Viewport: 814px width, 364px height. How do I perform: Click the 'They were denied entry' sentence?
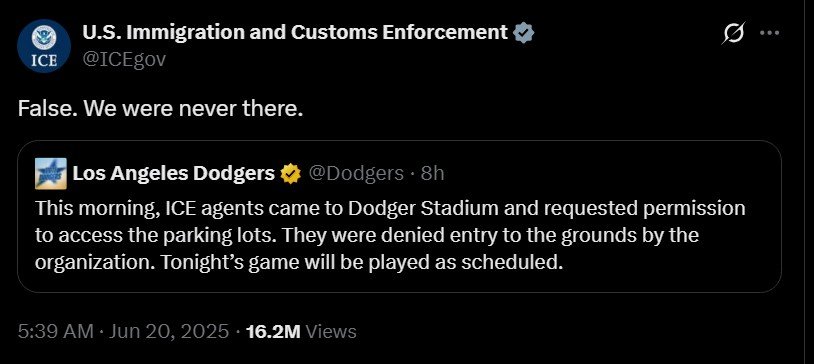[x=491, y=235]
